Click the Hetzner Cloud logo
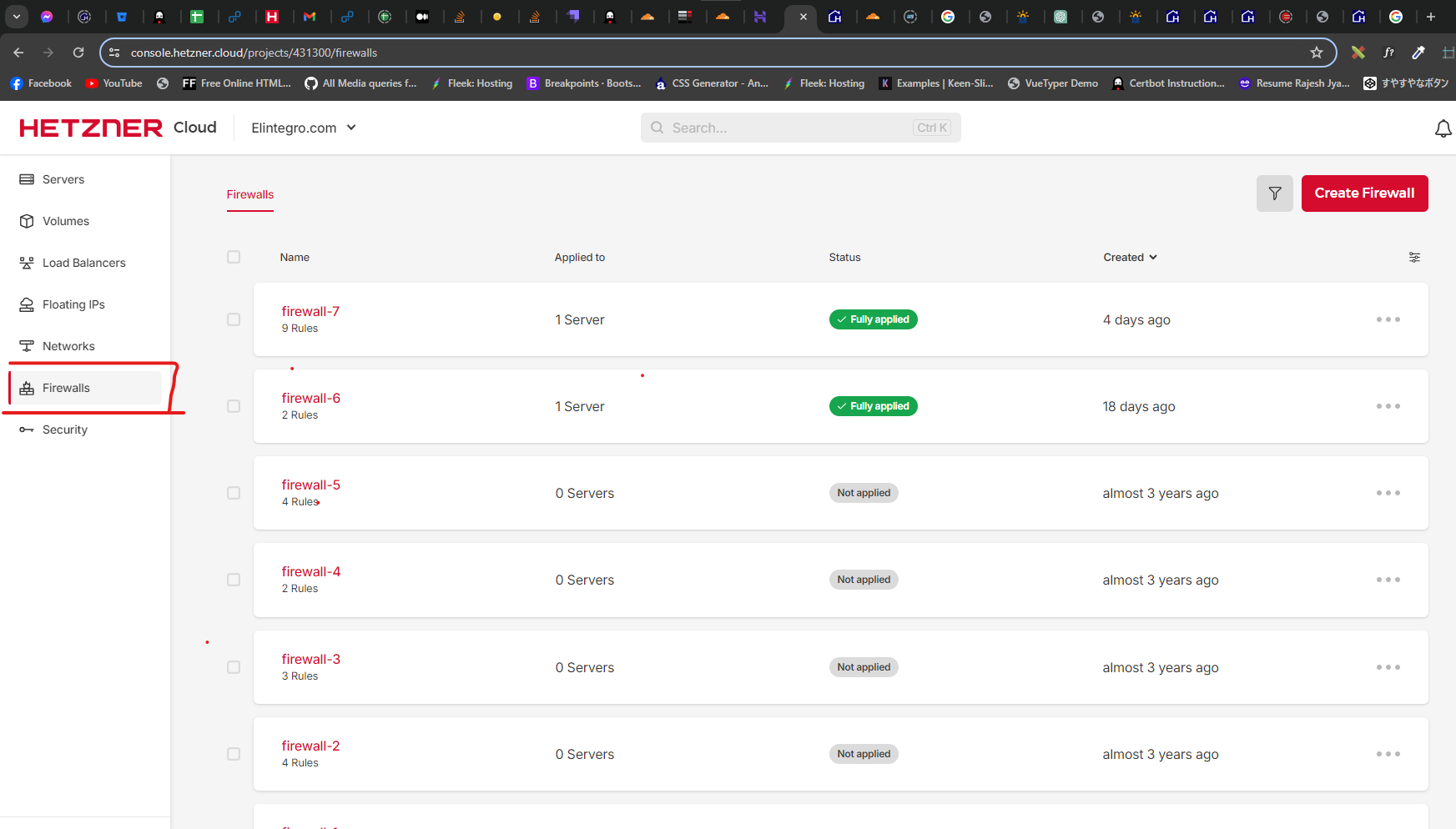 [x=118, y=128]
